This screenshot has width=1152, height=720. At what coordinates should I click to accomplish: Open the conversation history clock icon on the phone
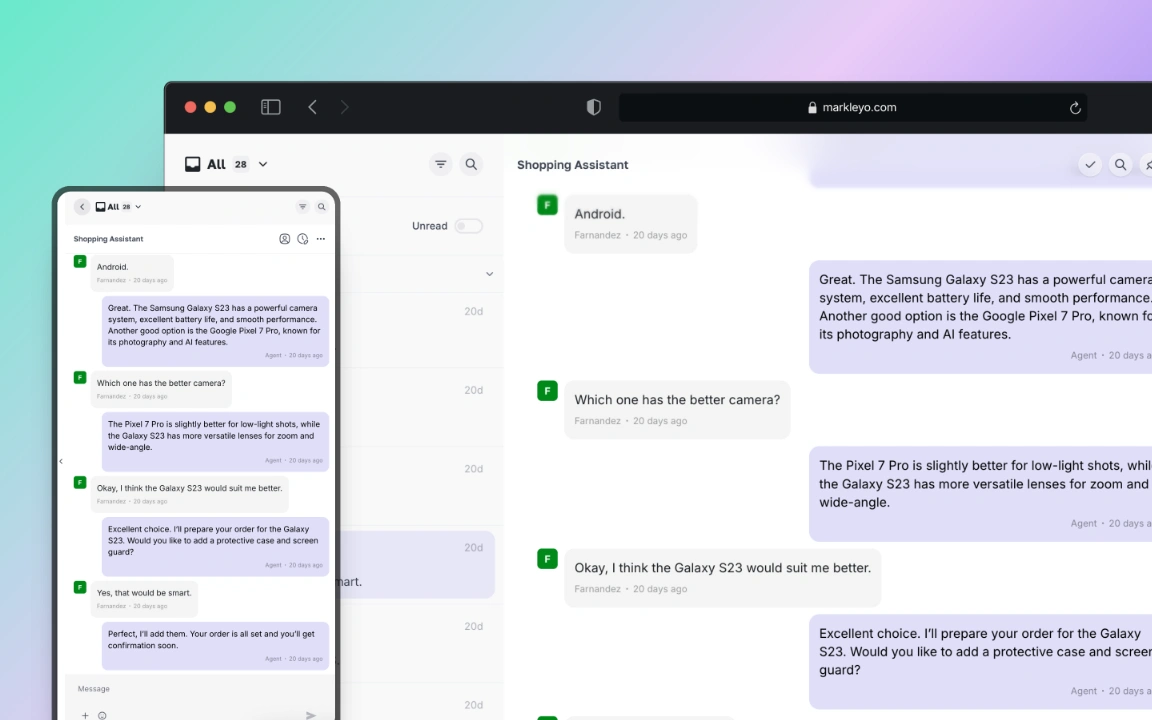click(303, 239)
